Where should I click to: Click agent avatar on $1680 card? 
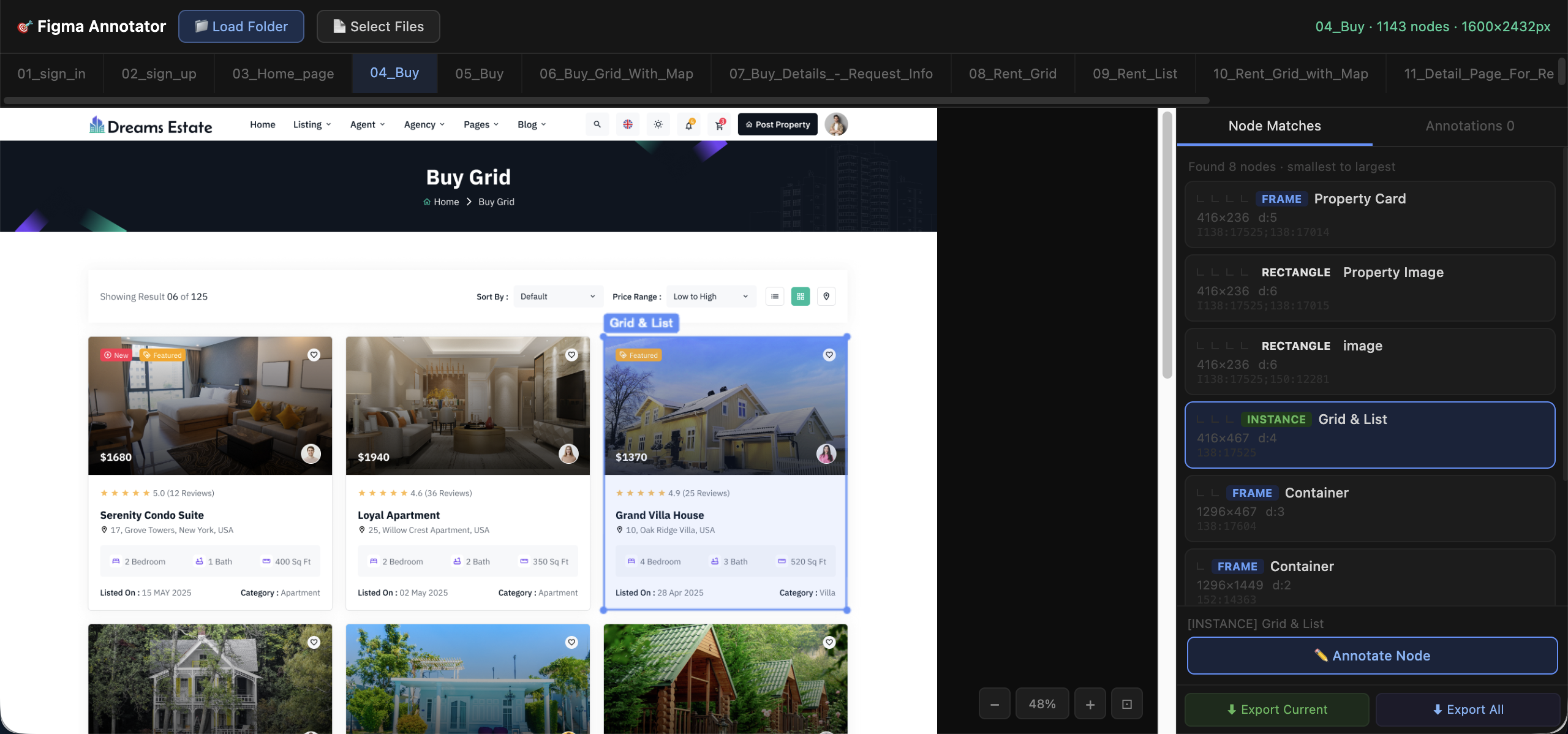[x=311, y=454]
